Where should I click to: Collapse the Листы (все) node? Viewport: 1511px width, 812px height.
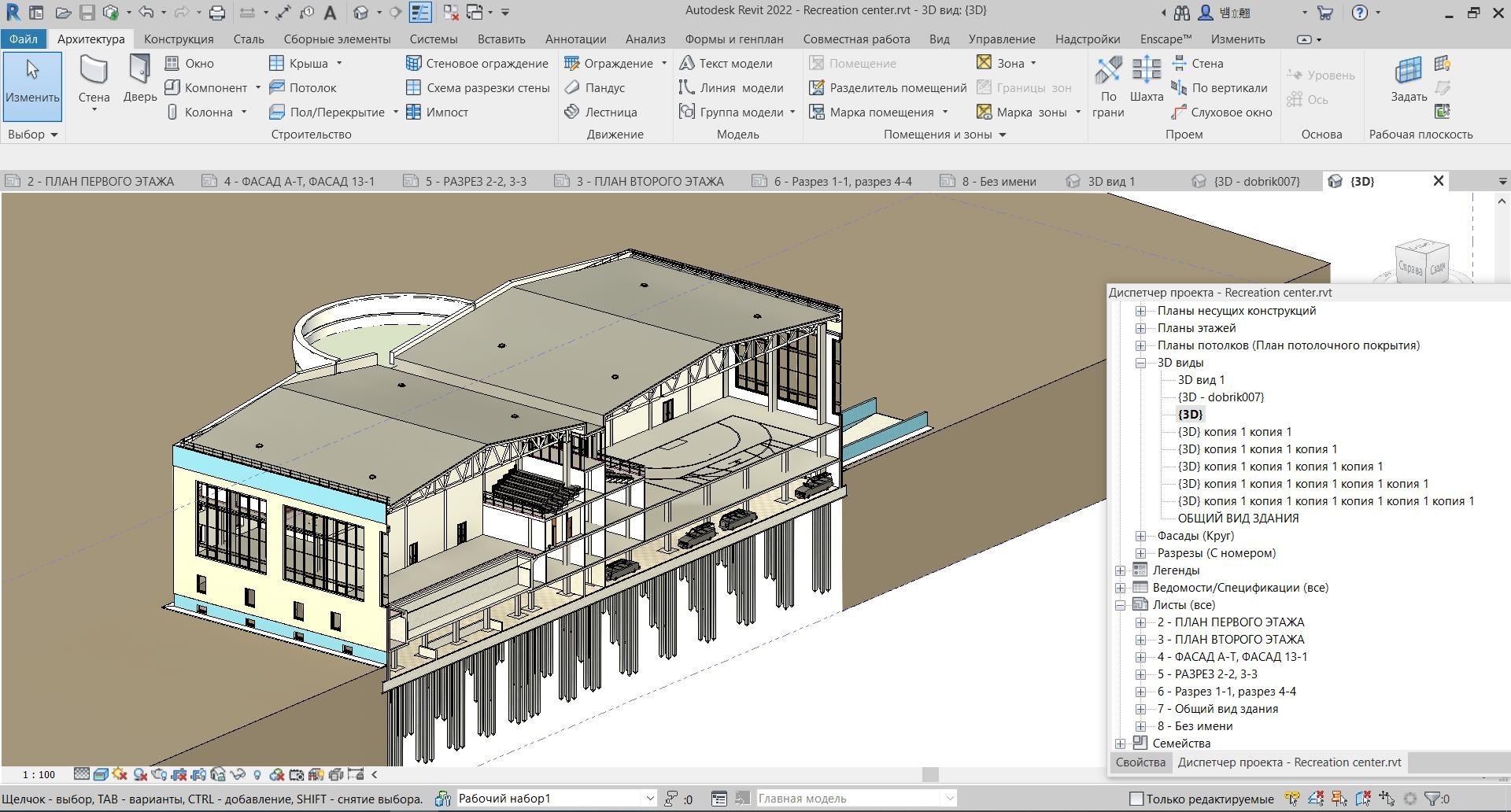click(1120, 605)
